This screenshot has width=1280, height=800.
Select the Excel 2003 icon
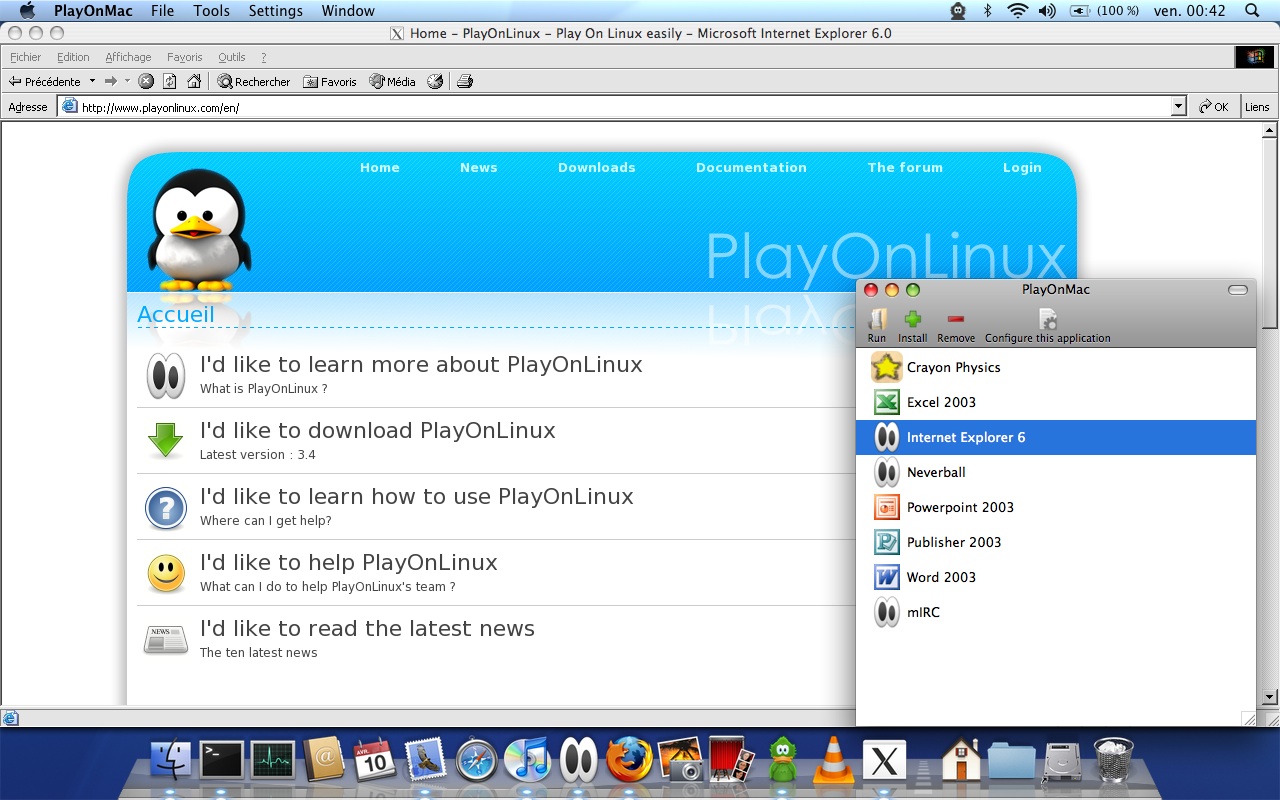click(887, 402)
